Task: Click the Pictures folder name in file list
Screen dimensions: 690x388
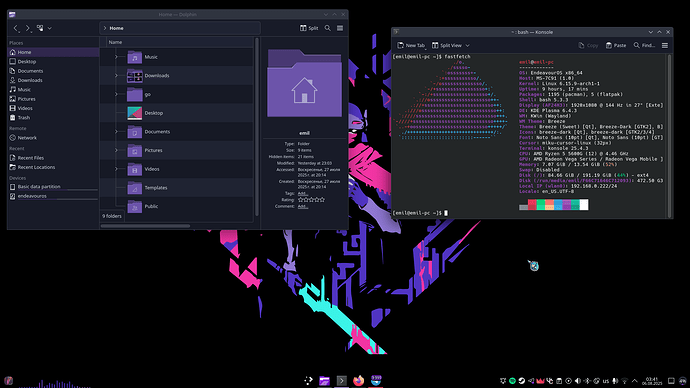Action: click(x=154, y=150)
